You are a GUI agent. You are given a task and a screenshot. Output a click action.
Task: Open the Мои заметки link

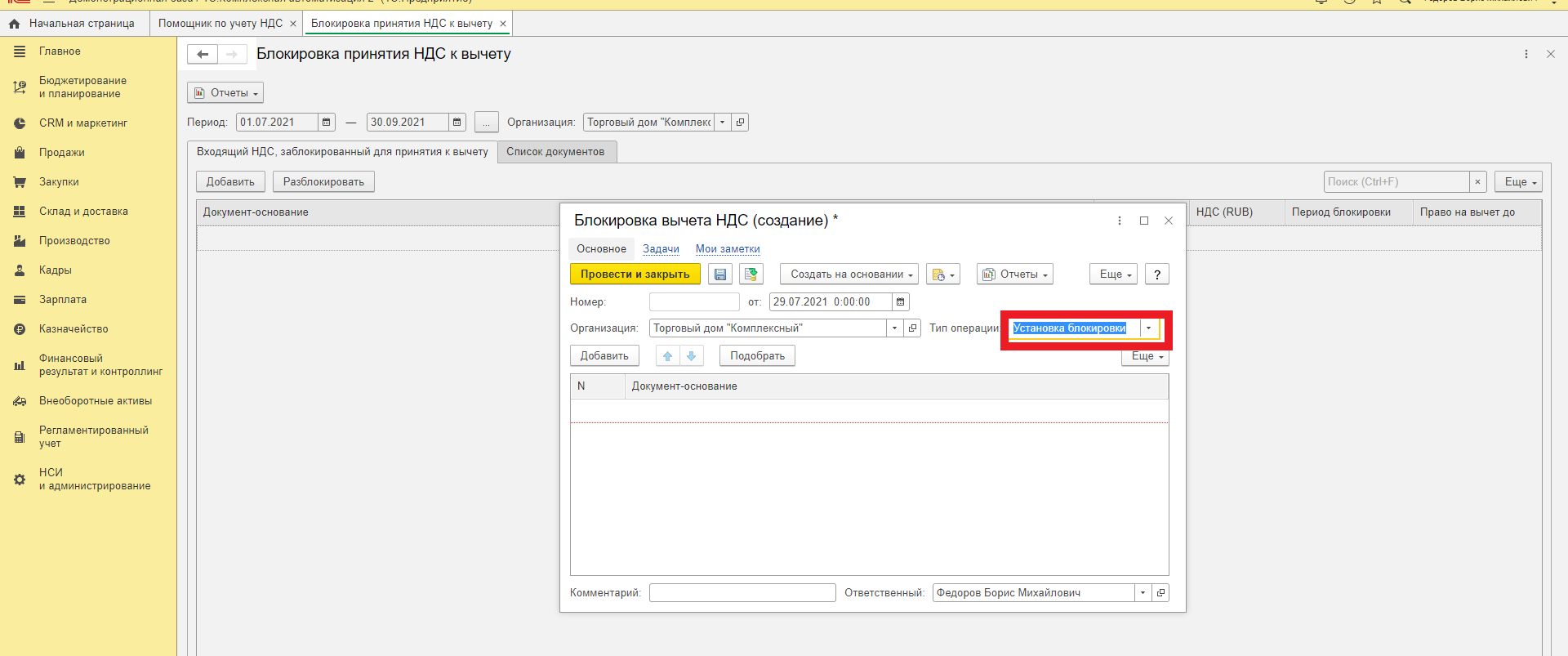click(x=727, y=249)
